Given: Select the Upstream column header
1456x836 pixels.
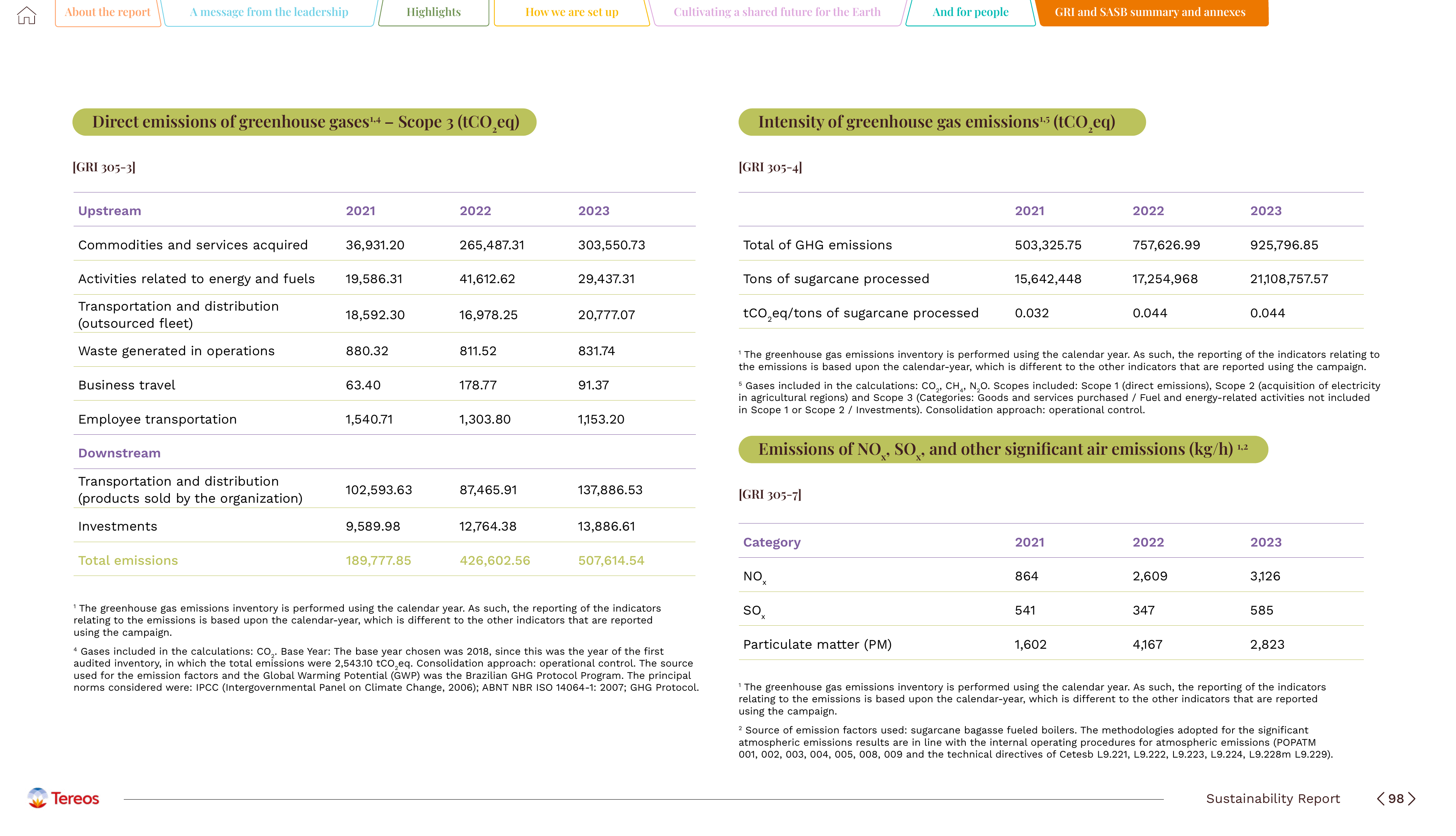Looking at the screenshot, I should pos(110,211).
